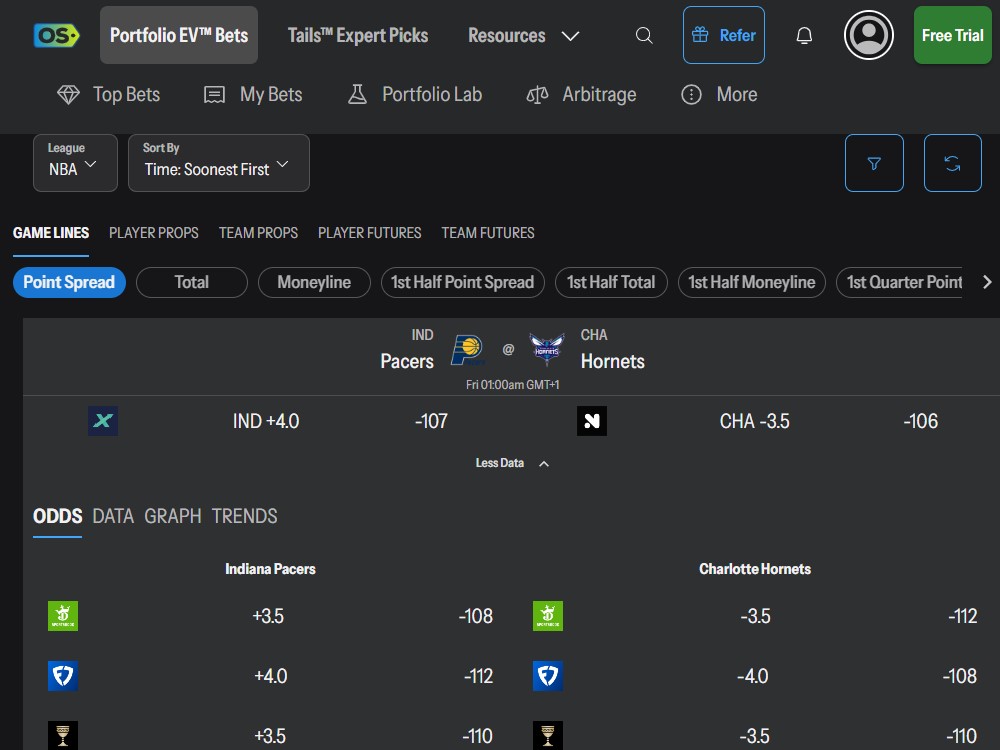The height and width of the screenshot is (750, 1000).
Task: Refresh odds with the refresh icon
Action: click(952, 163)
